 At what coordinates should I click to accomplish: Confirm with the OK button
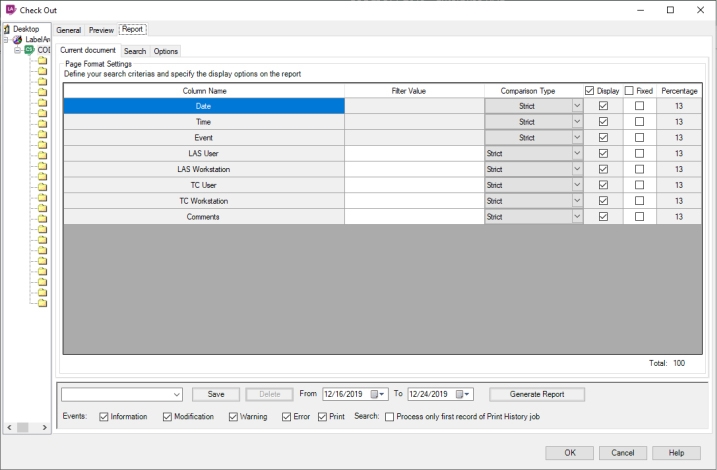pyautogui.click(x=570, y=453)
